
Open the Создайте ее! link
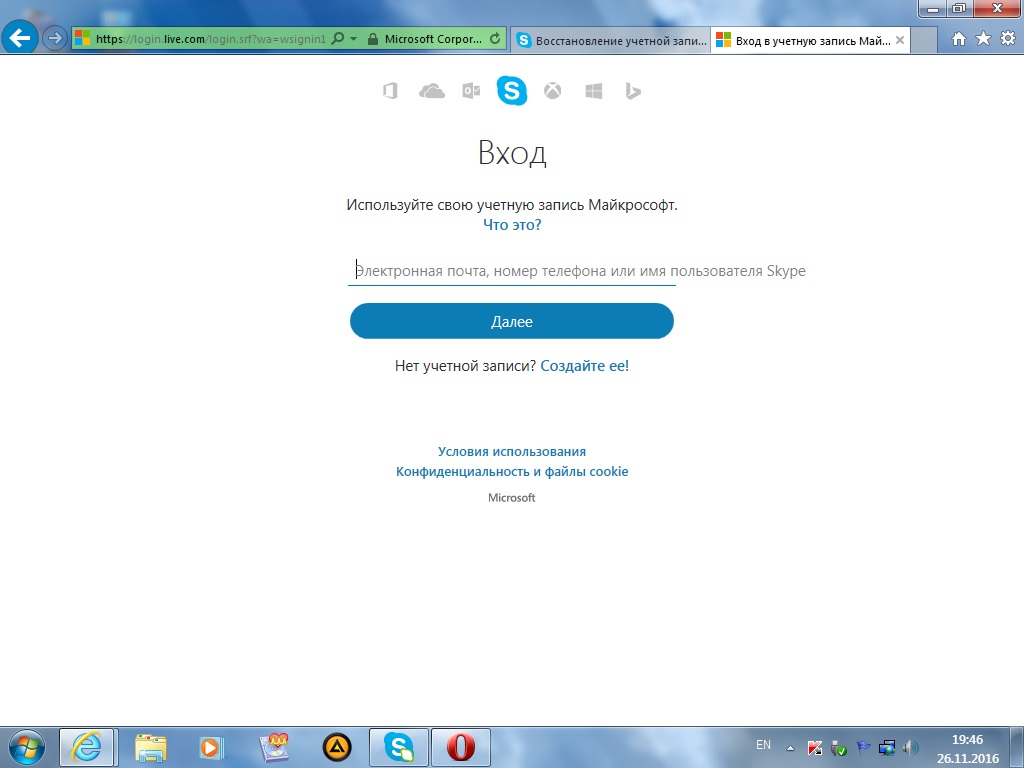click(x=584, y=366)
